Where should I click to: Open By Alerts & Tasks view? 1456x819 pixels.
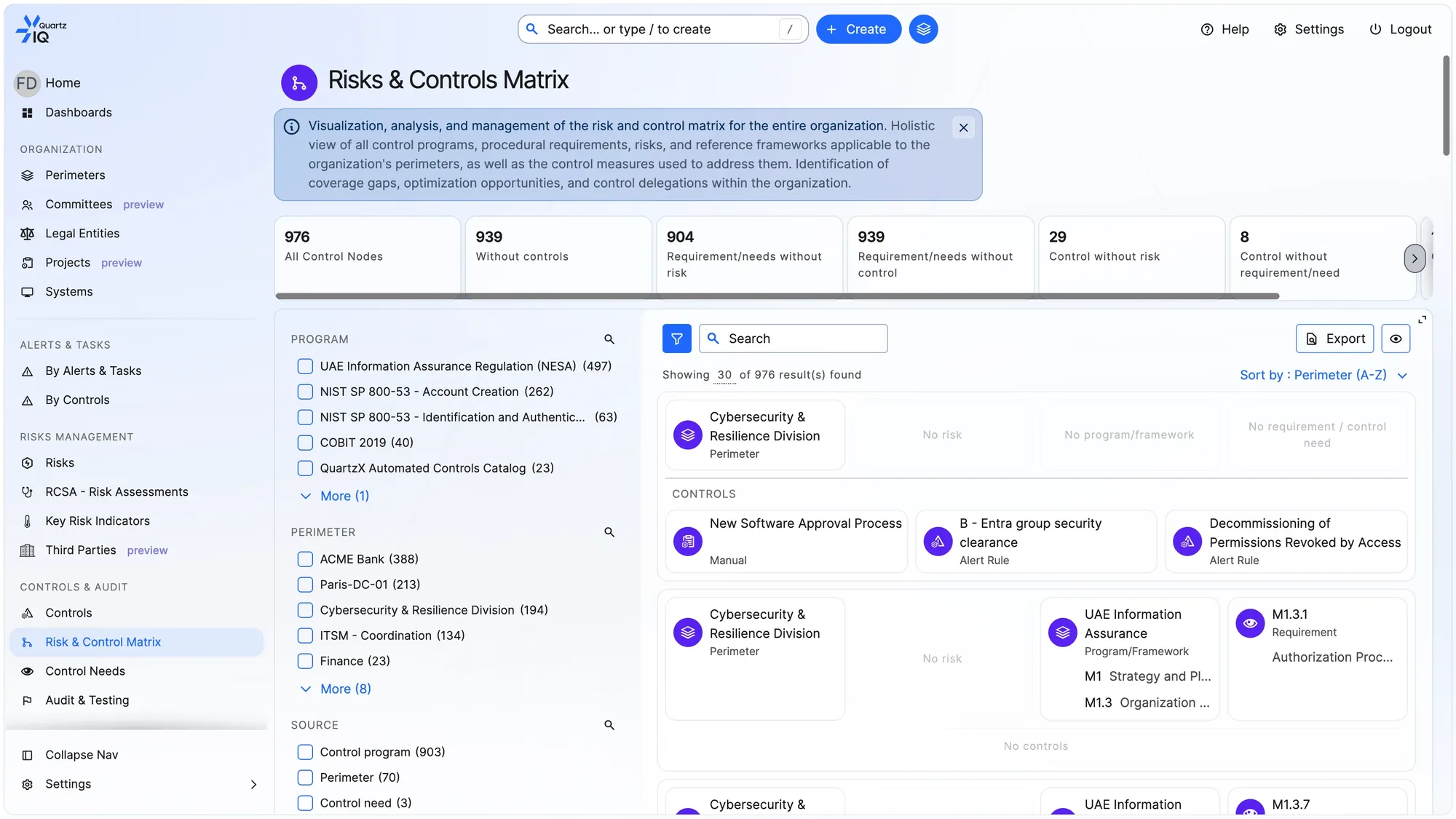click(x=93, y=371)
